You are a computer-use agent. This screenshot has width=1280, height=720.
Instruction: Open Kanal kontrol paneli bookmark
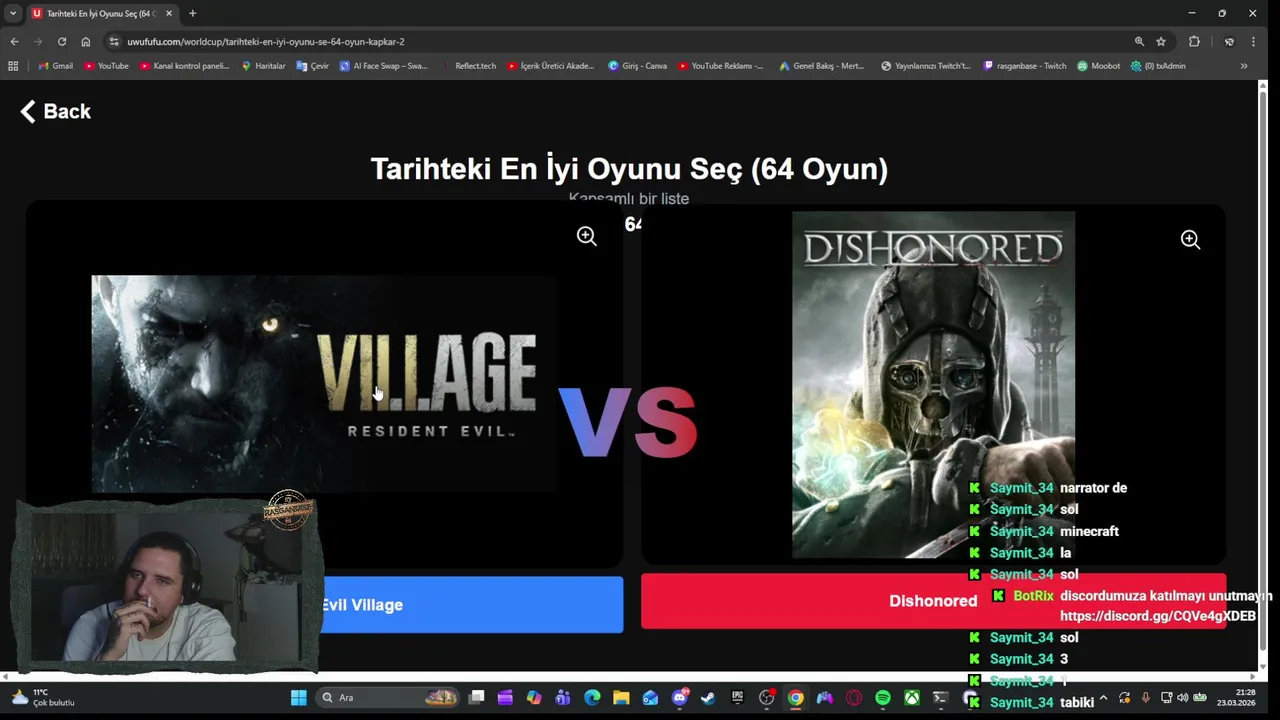tap(184, 66)
